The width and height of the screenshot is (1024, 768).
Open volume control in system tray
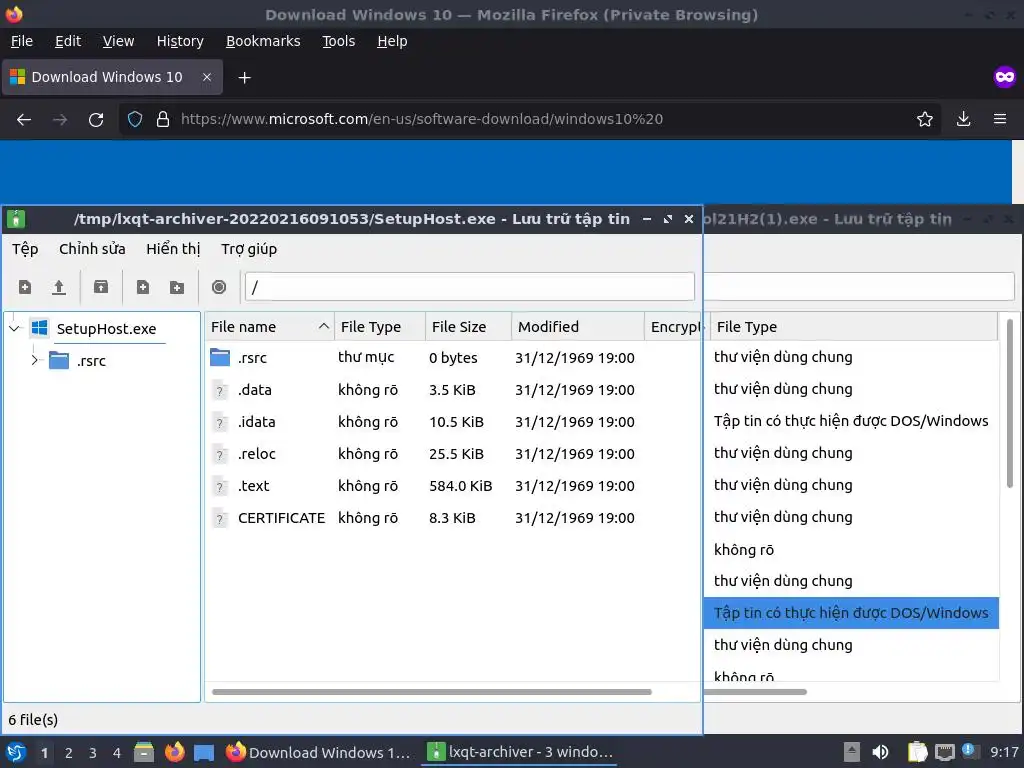coord(880,752)
